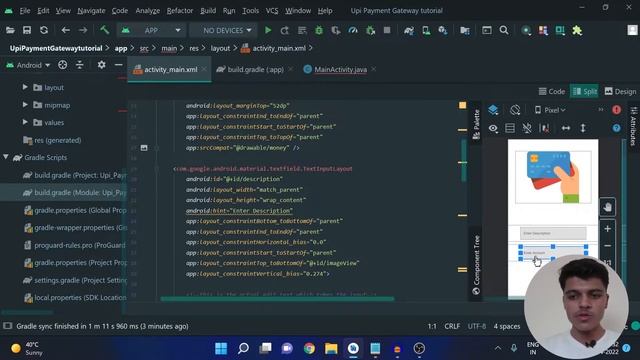Open File Explorer from taskbar
Screen dimensions: 640x360
[331, 348]
